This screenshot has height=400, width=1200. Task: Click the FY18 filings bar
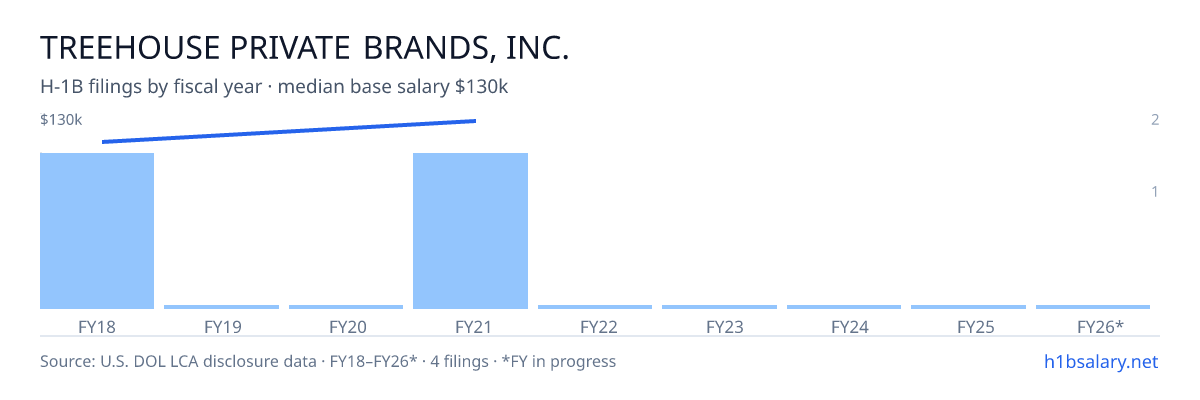coord(97,231)
